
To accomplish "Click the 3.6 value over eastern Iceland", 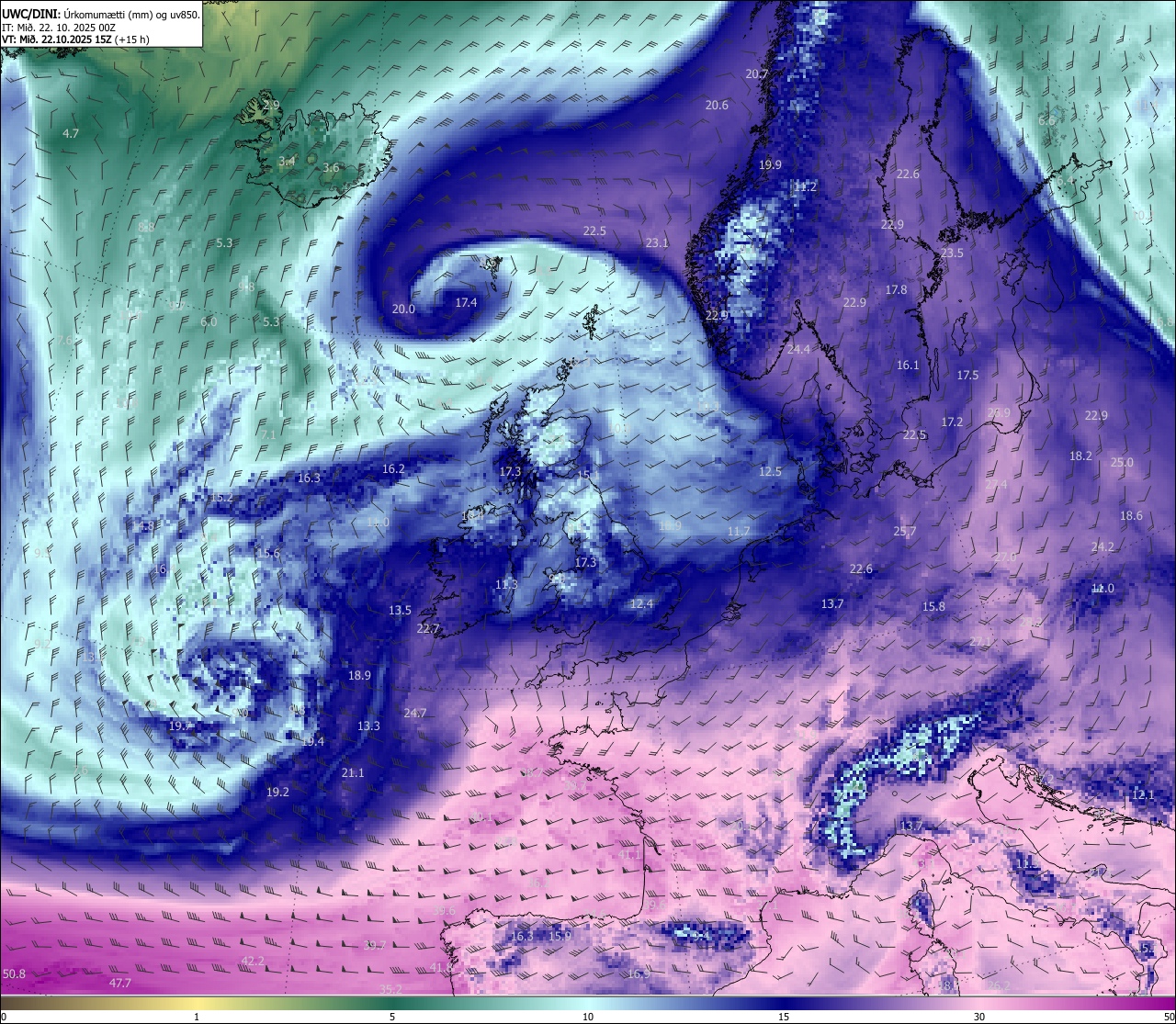I will point(331,168).
